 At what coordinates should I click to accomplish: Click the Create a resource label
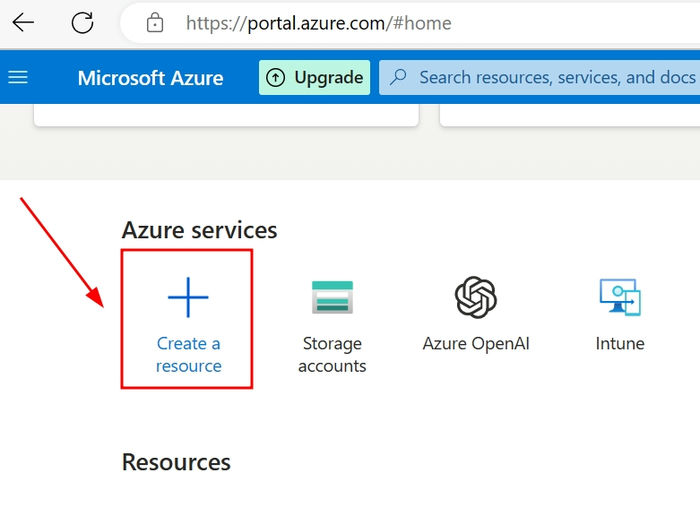(x=188, y=355)
